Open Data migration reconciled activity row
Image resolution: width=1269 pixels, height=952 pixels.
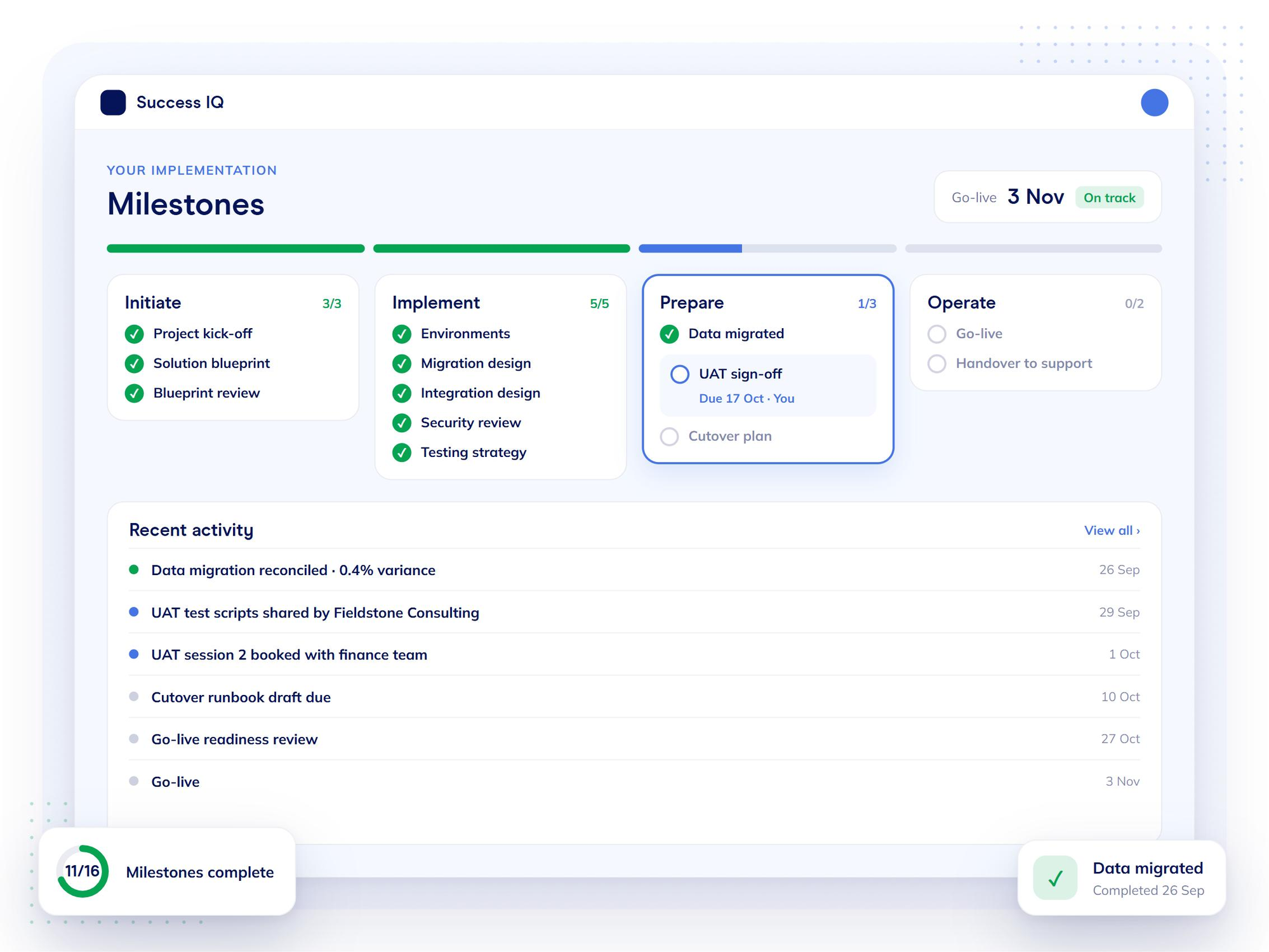(x=634, y=570)
